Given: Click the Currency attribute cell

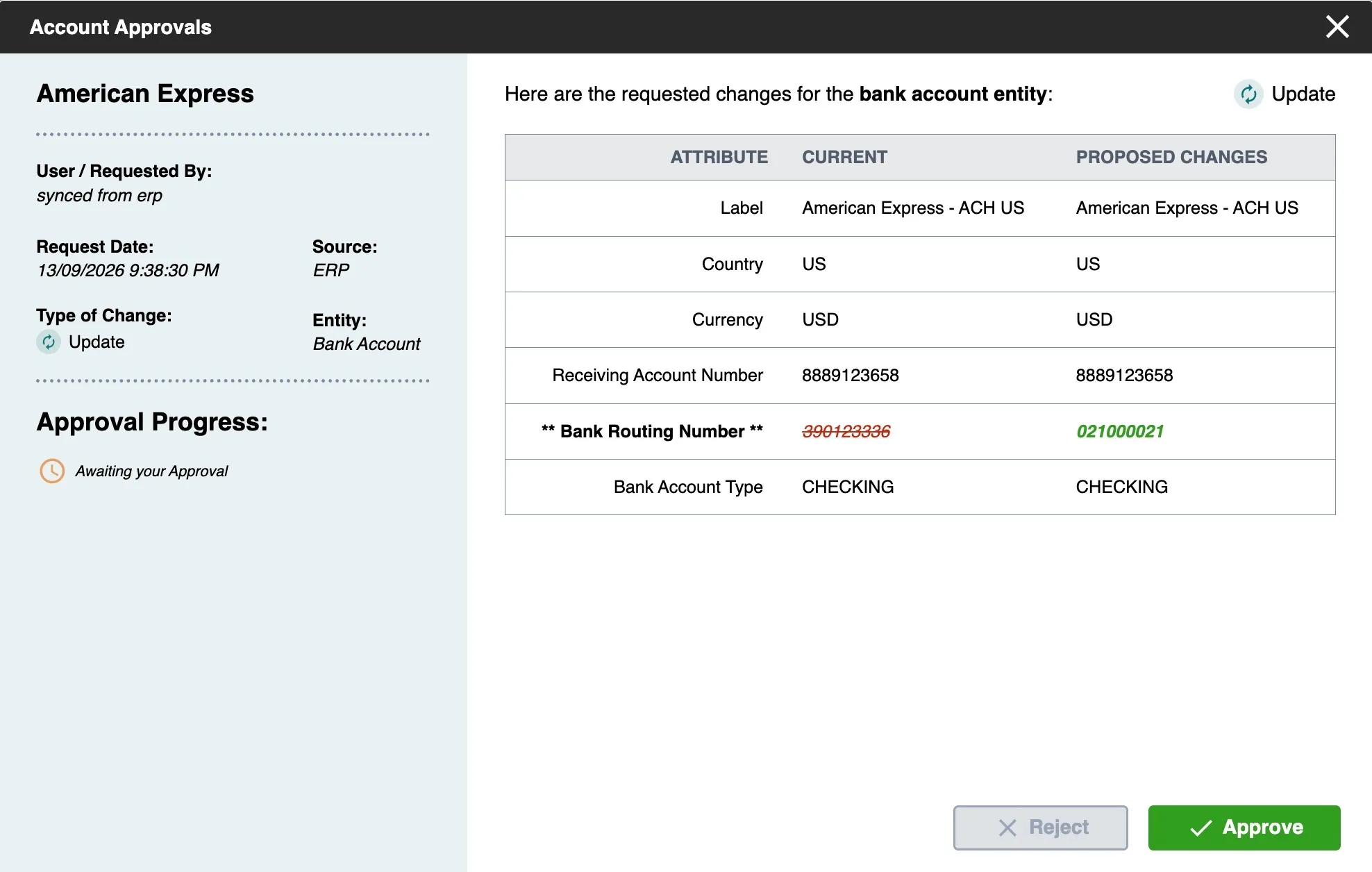Looking at the screenshot, I should click(727, 319).
